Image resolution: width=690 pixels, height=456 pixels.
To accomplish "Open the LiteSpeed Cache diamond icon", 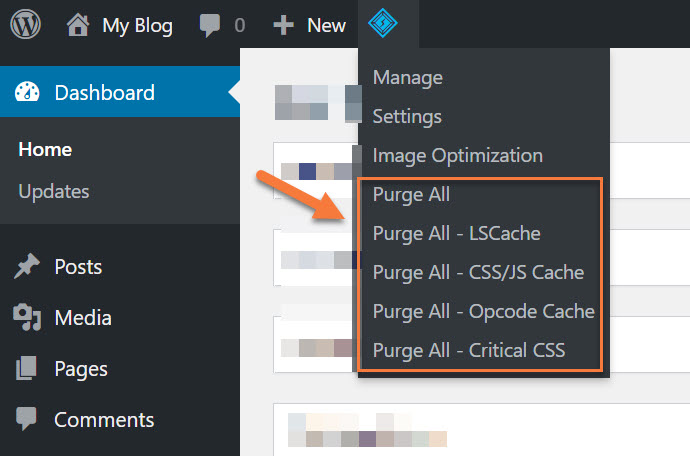I will [383, 24].
